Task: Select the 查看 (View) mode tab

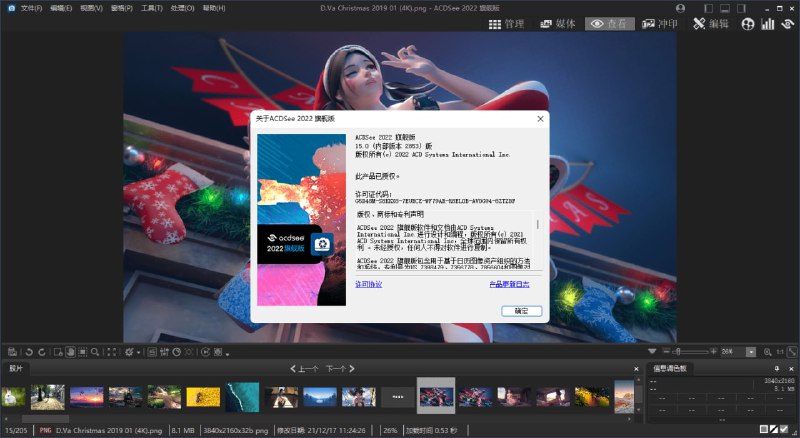Action: coord(609,24)
